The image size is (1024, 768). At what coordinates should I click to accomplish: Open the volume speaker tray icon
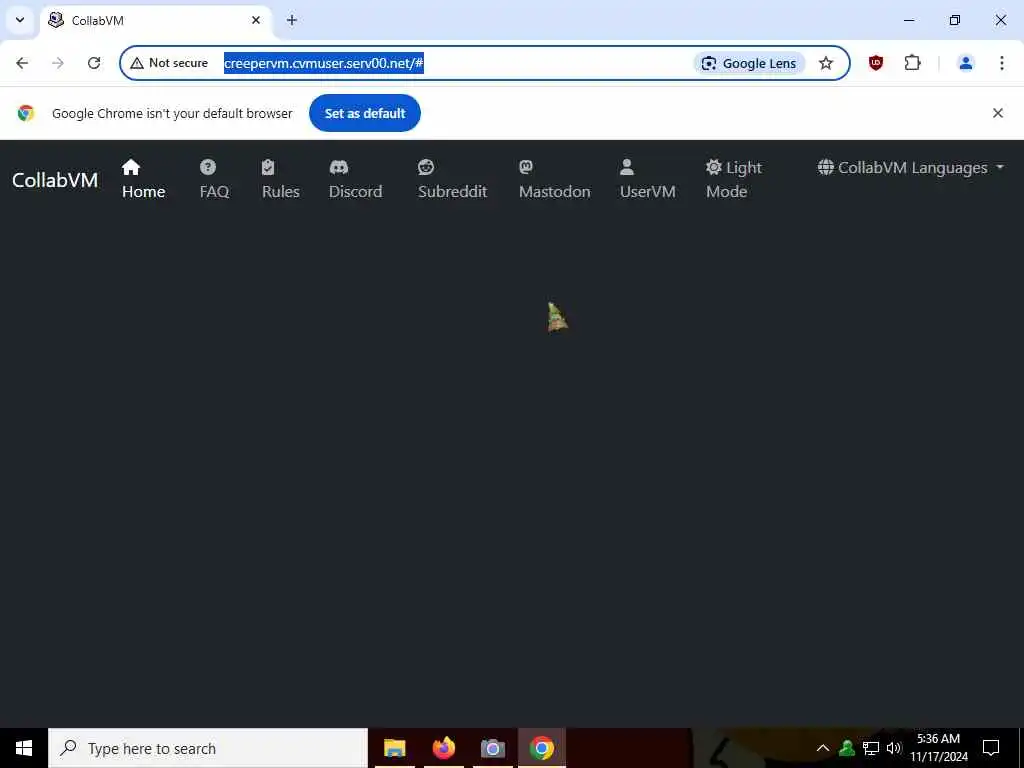pos(893,748)
